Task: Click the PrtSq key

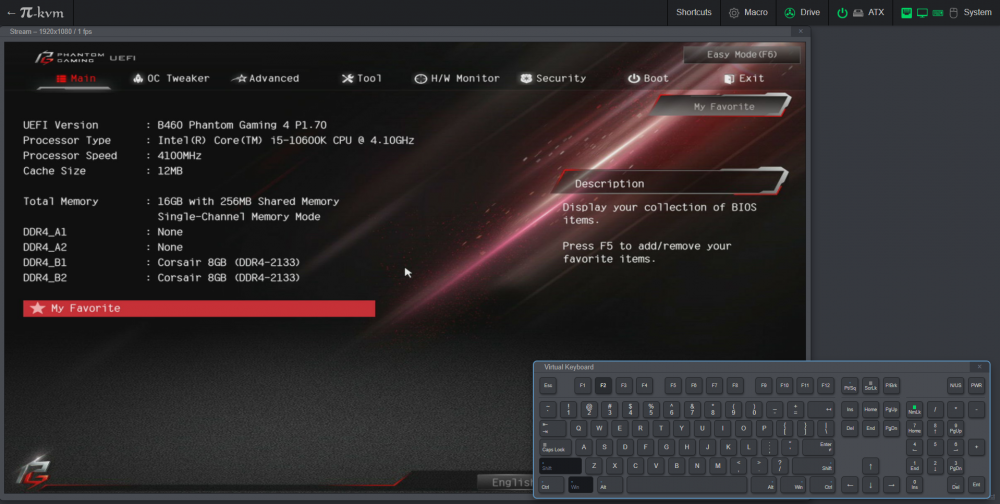Action: (x=849, y=385)
